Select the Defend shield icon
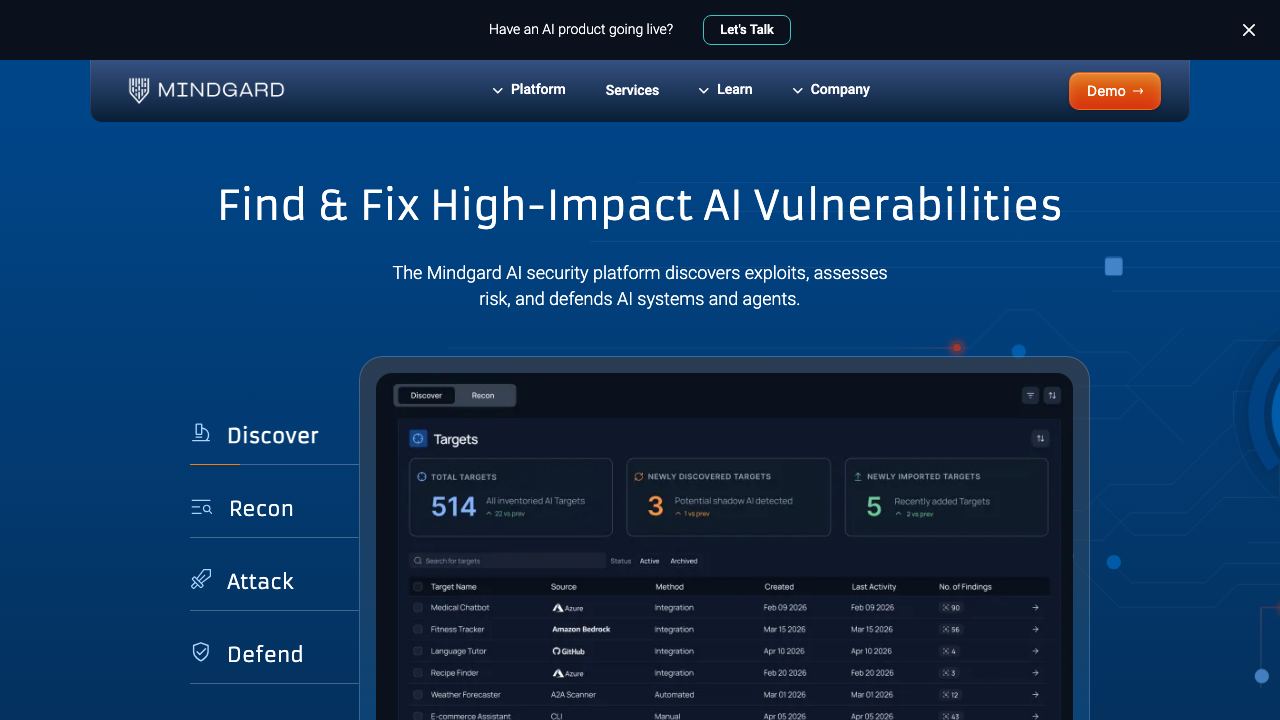The height and width of the screenshot is (720, 1280). pos(201,652)
